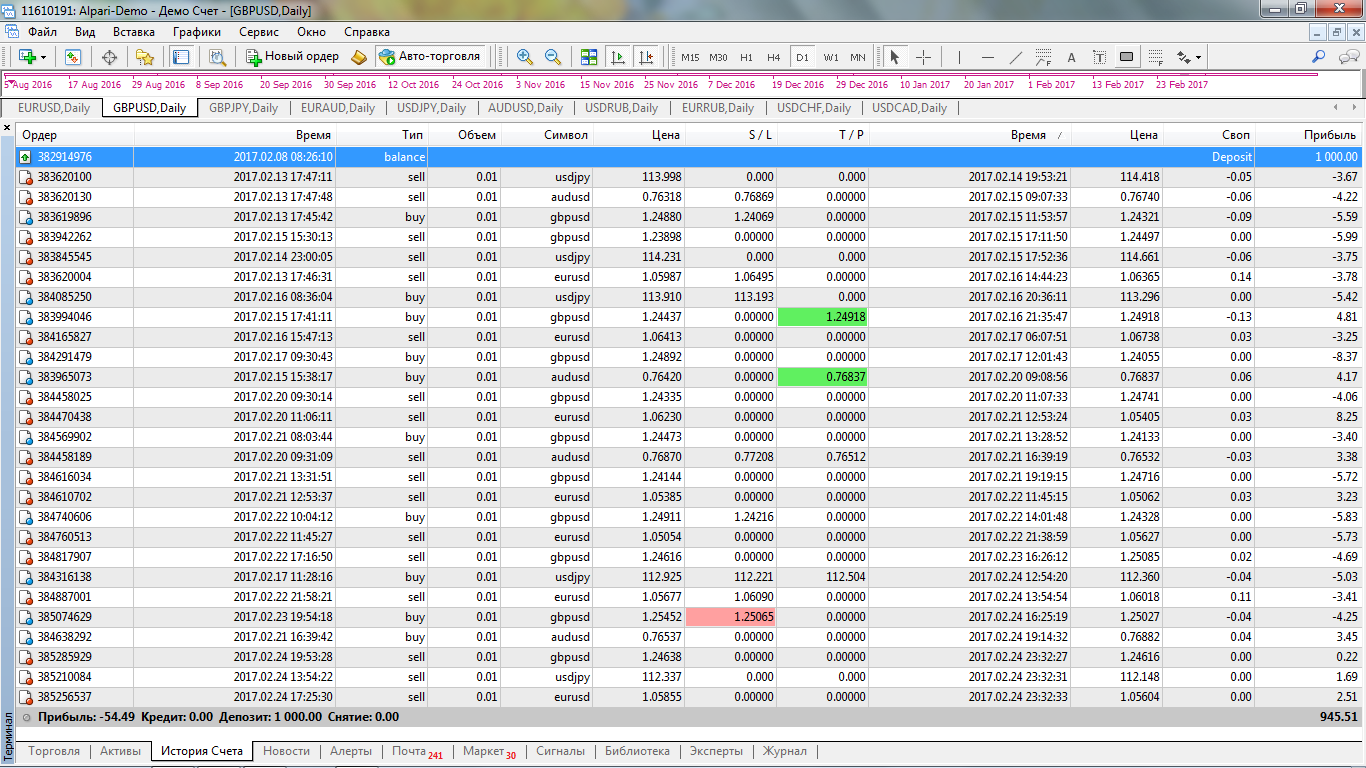Zoom out the chart with magnifier minus
The width and height of the screenshot is (1366, 768).
[x=553, y=57]
